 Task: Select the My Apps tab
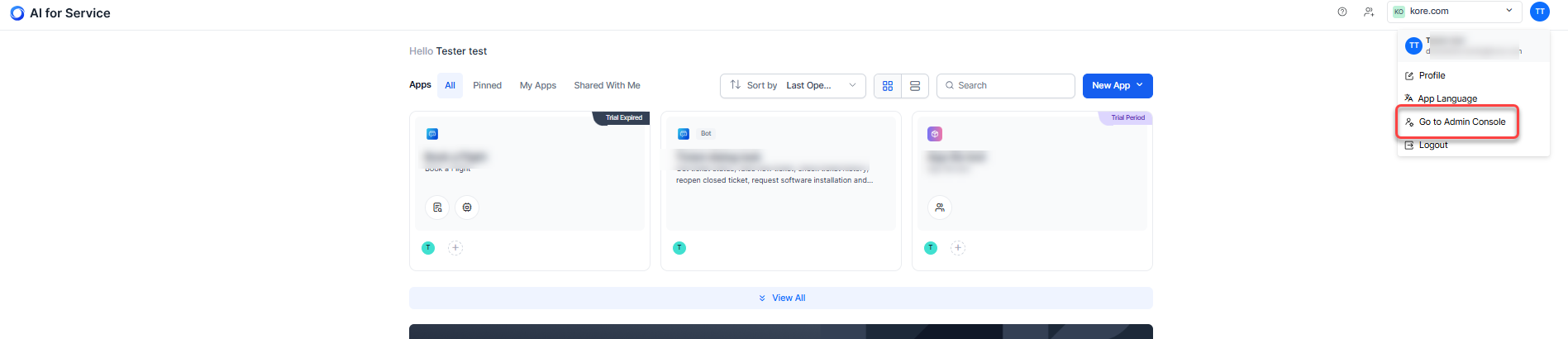pyautogui.click(x=537, y=86)
